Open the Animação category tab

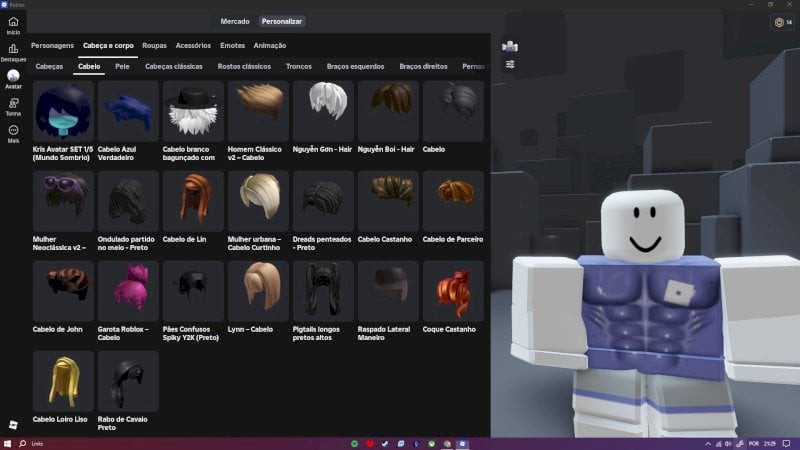point(270,45)
